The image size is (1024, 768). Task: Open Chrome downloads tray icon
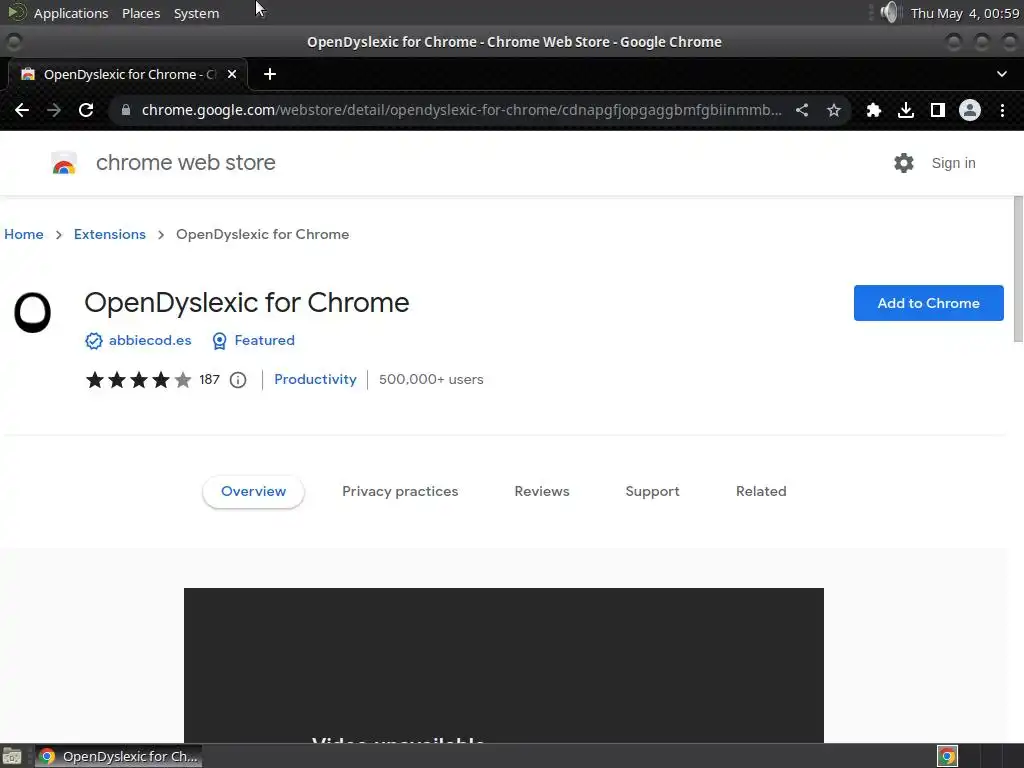coord(906,110)
